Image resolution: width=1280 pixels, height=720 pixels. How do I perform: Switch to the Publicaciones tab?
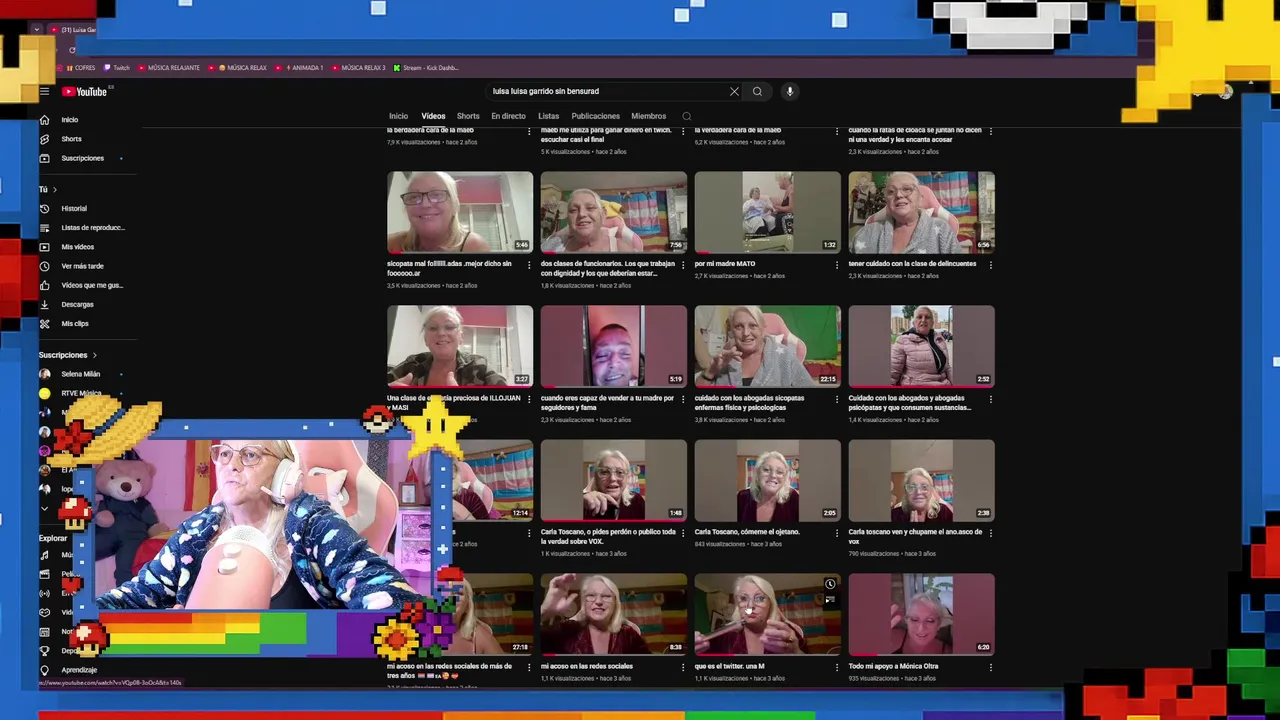pos(595,116)
